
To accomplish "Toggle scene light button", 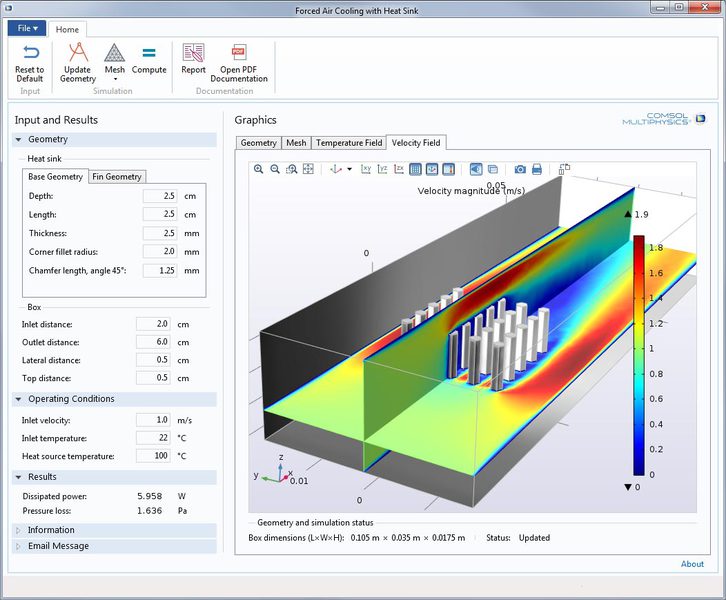I will pos(476,169).
